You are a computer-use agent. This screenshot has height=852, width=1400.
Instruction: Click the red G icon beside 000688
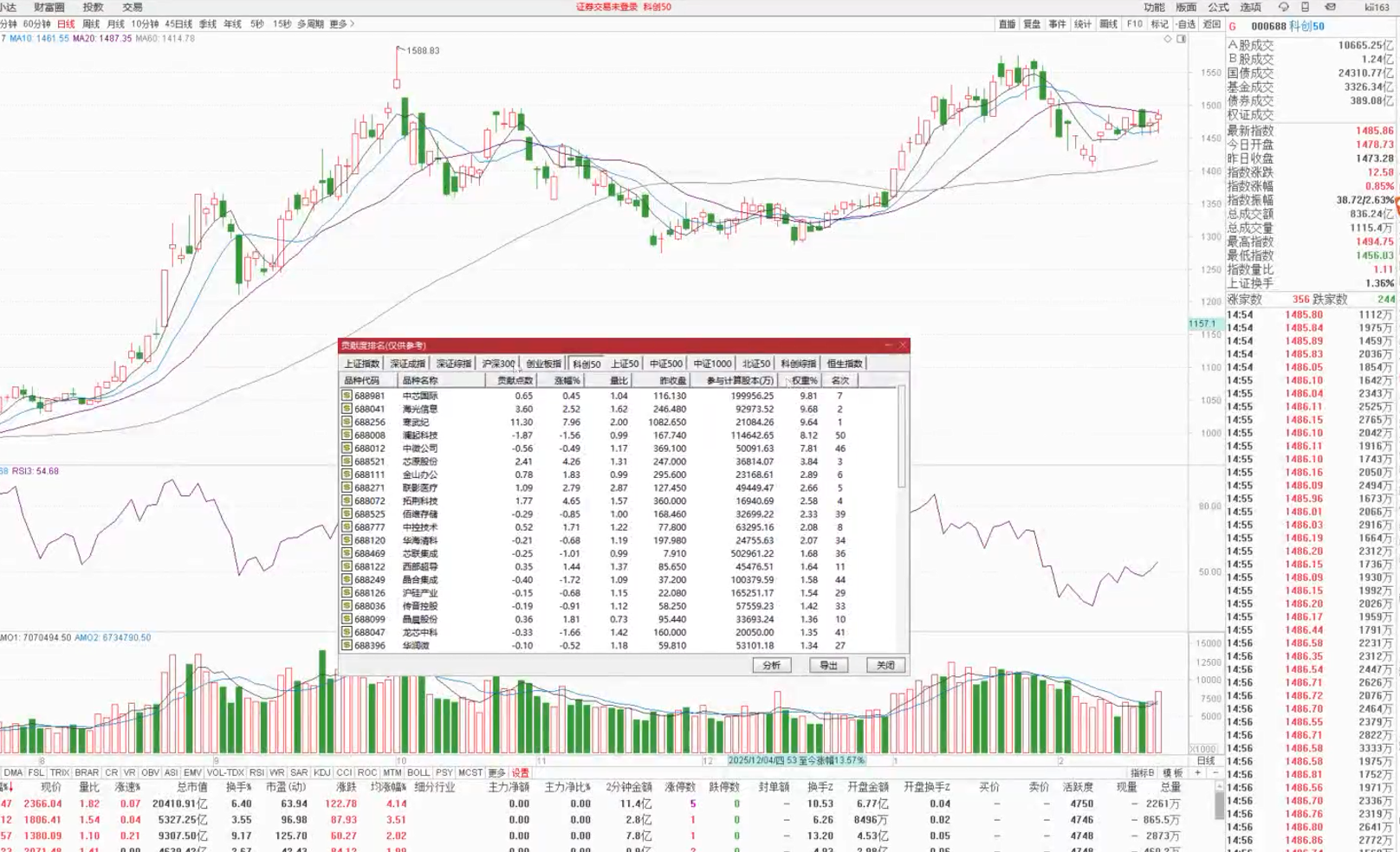tap(1233, 26)
